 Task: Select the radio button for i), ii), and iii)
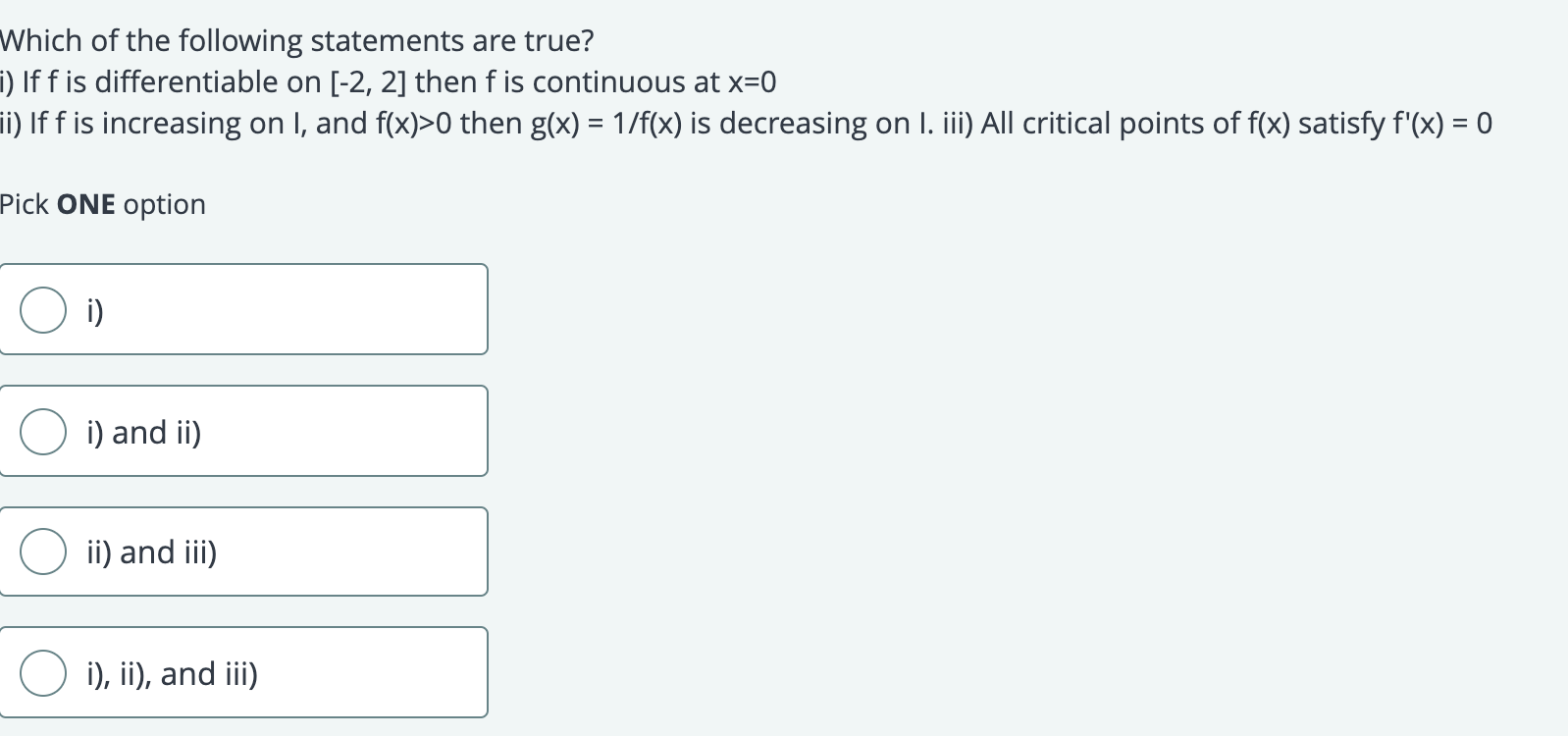click(x=41, y=673)
